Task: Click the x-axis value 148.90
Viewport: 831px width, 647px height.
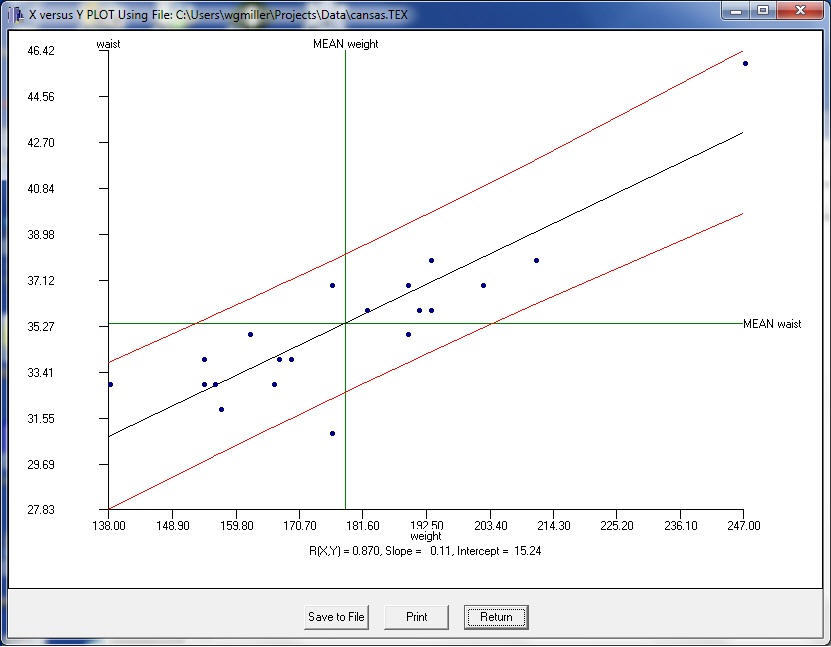Action: tap(173, 526)
